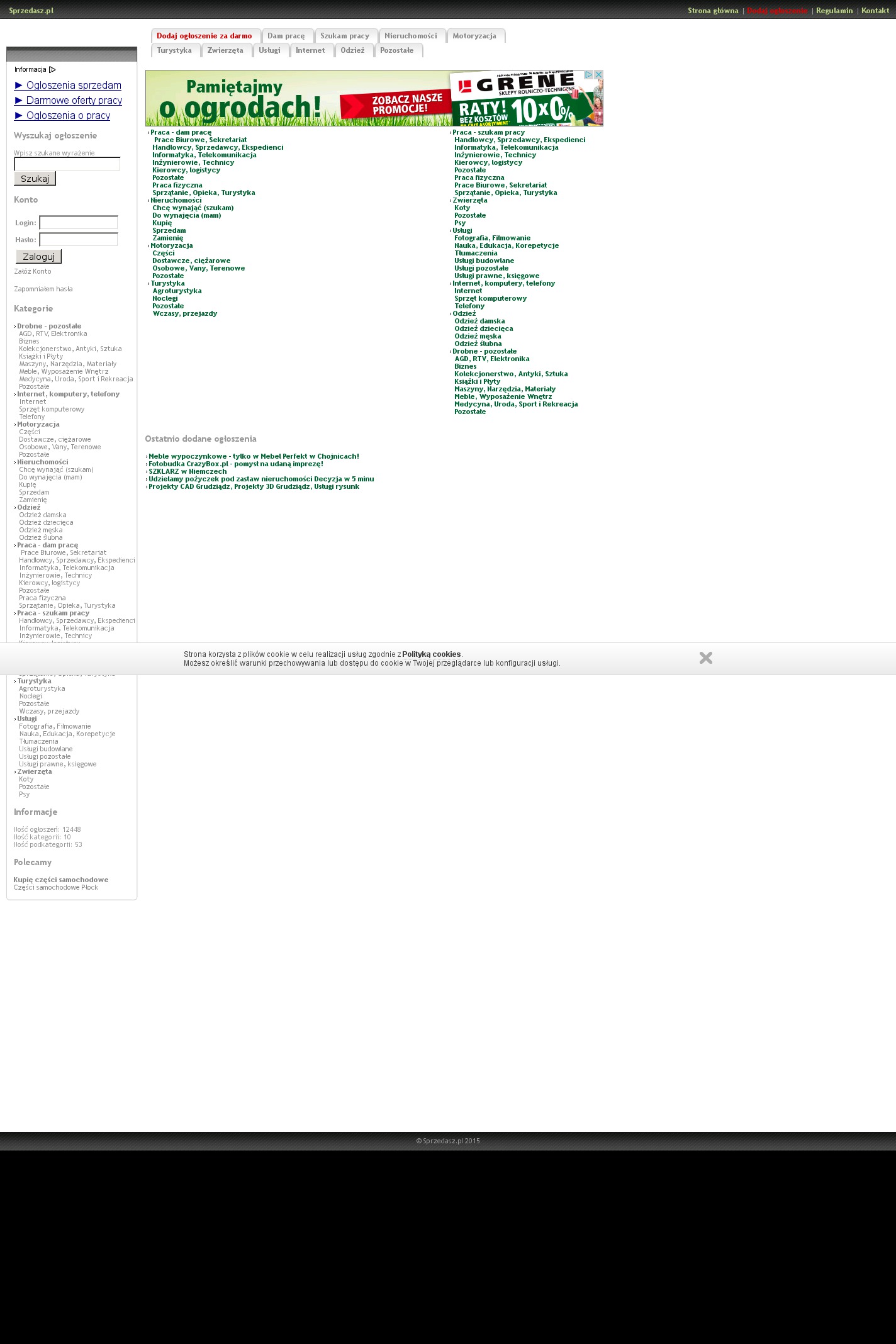This screenshot has width=896, height=1344.
Task: Open gray sidebar 'Psy' subcategory
Action: 25,795
